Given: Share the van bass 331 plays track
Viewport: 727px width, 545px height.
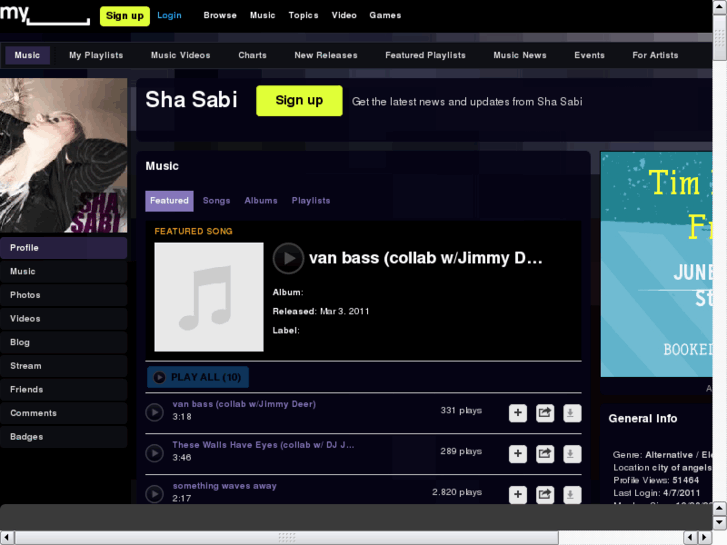Looking at the screenshot, I should [545, 413].
